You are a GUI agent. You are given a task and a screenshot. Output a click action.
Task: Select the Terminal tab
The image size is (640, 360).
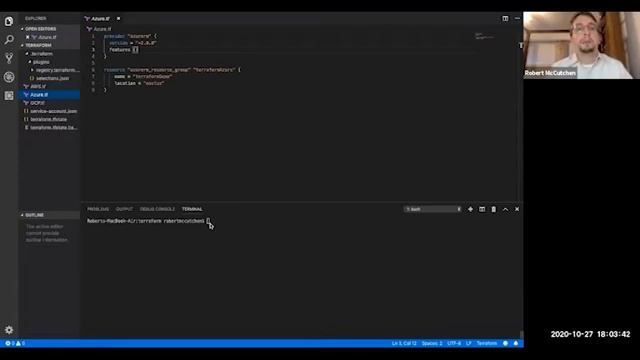[192, 209]
